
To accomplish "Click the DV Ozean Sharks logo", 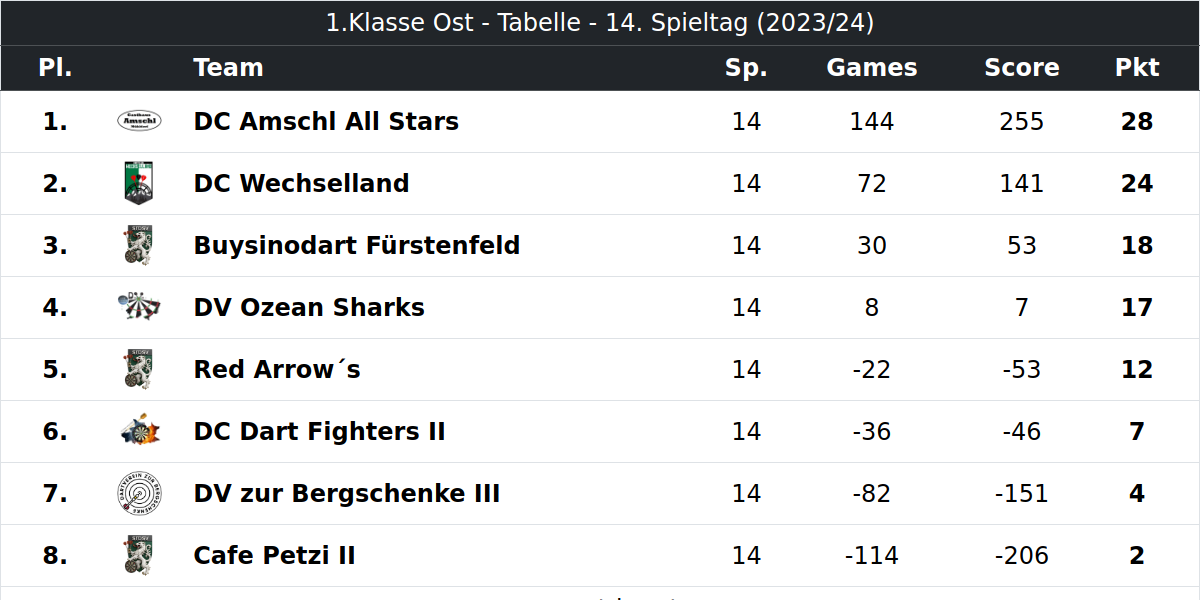I will point(139,307).
